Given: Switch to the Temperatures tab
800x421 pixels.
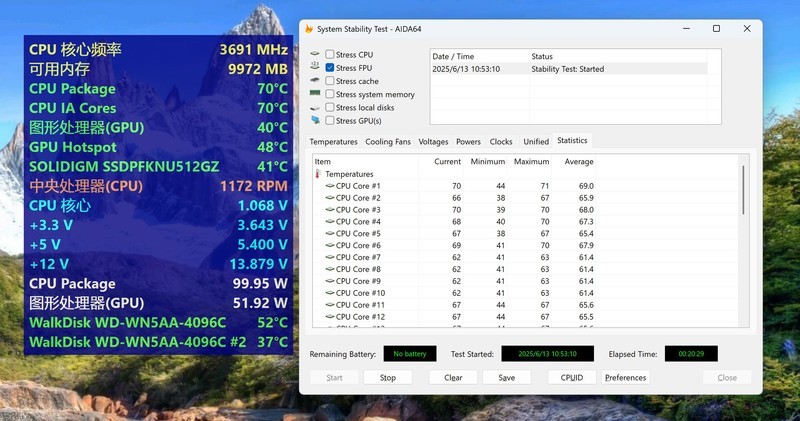Looking at the screenshot, I should 333,142.
